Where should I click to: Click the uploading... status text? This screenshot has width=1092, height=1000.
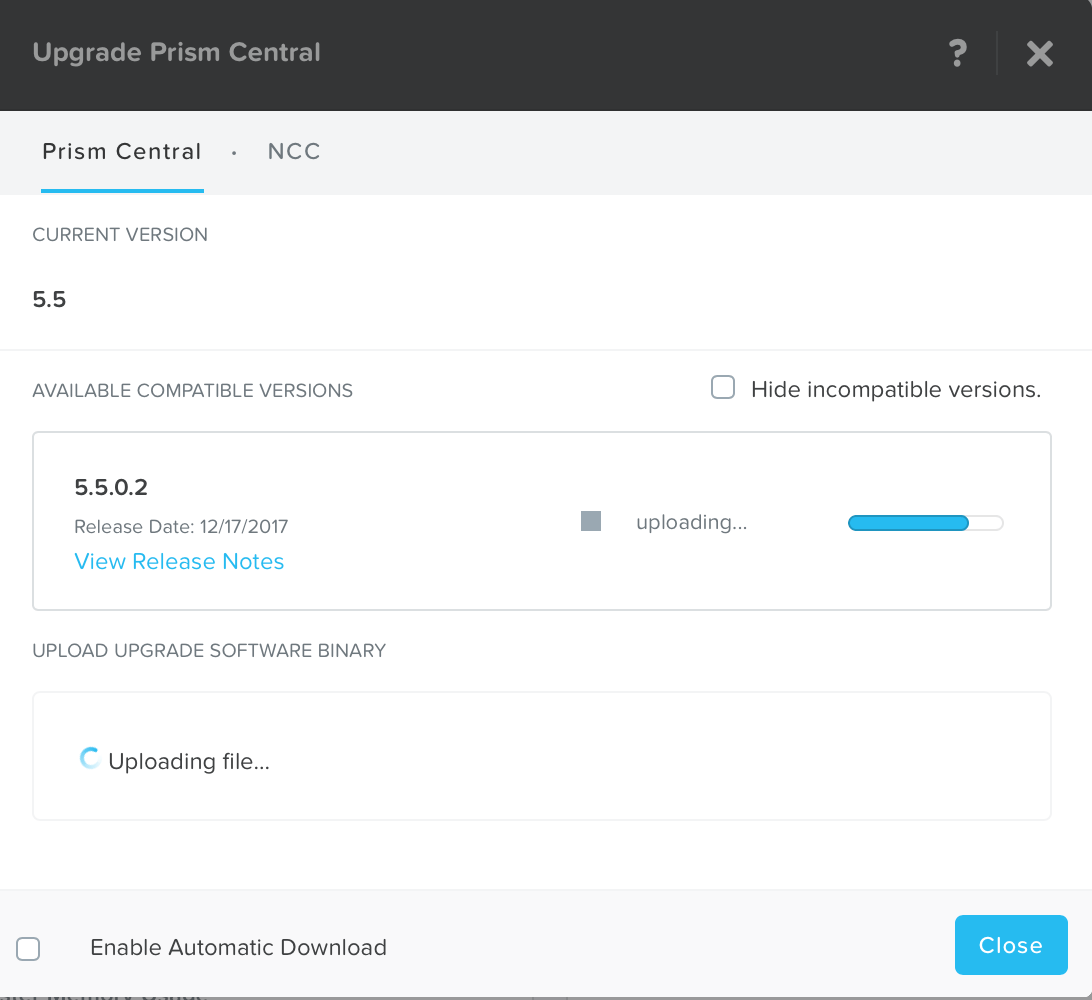pos(691,521)
